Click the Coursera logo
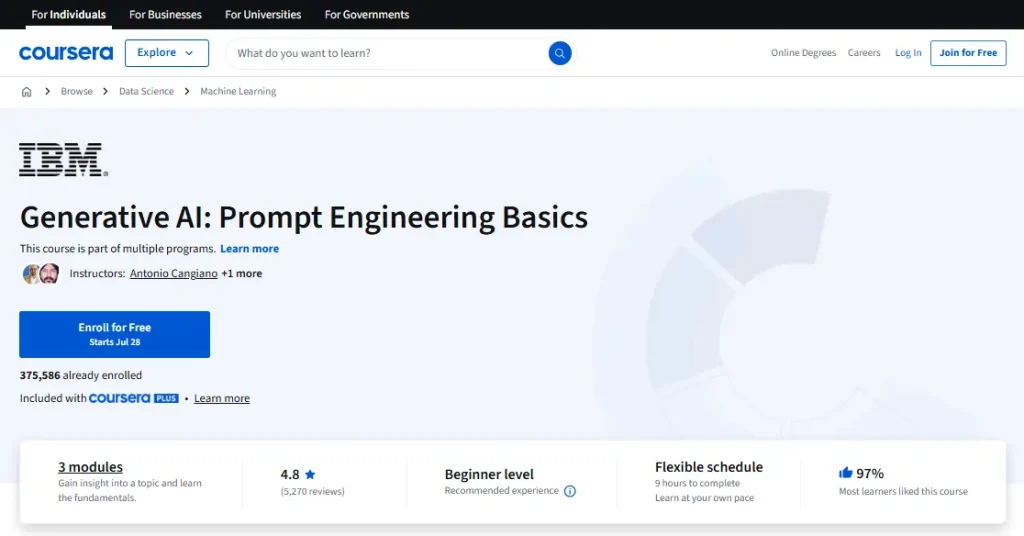This screenshot has height=536, width=1024. (x=66, y=53)
